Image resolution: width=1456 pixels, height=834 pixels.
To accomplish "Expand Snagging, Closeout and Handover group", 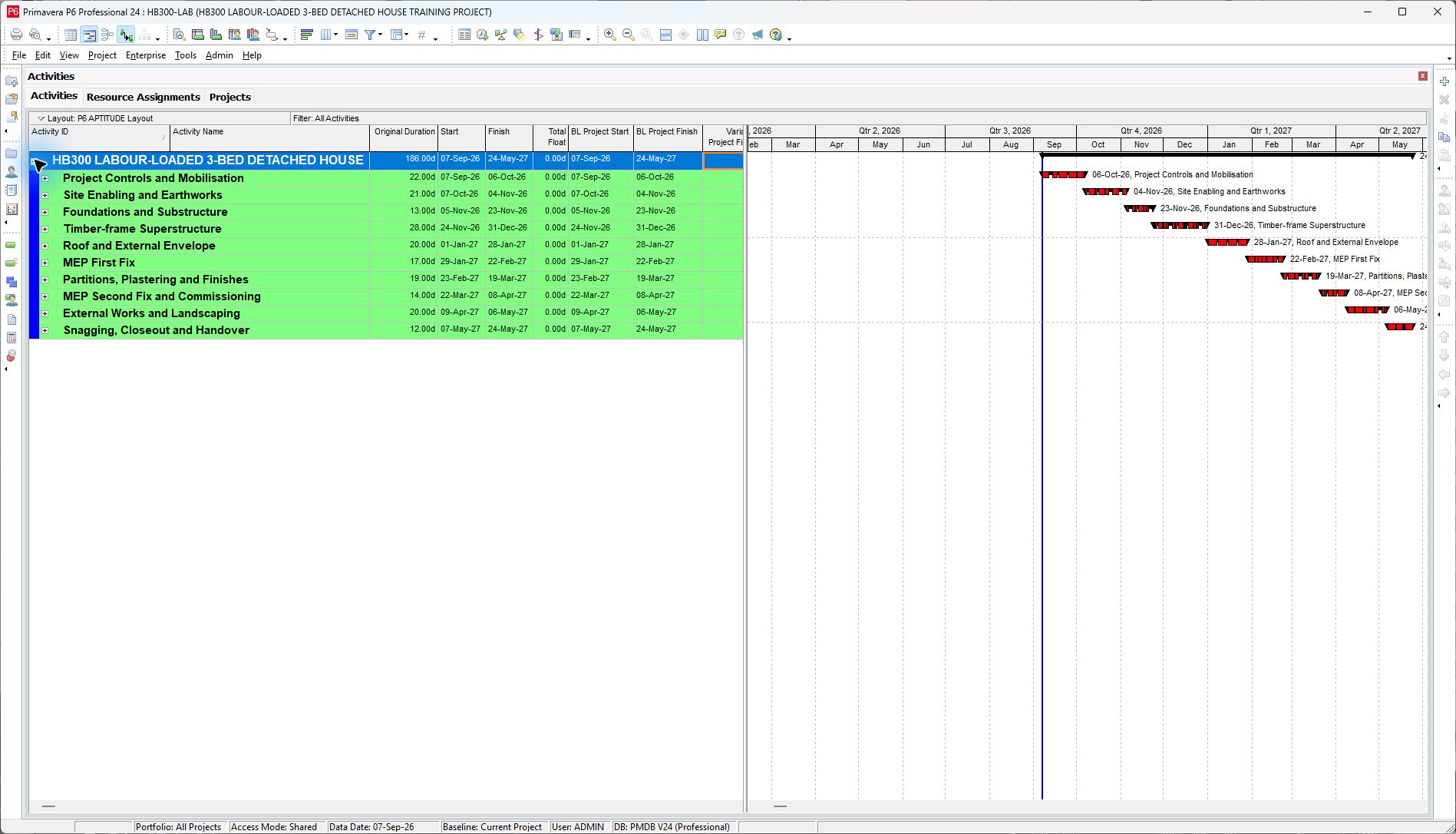I will 45,330.
